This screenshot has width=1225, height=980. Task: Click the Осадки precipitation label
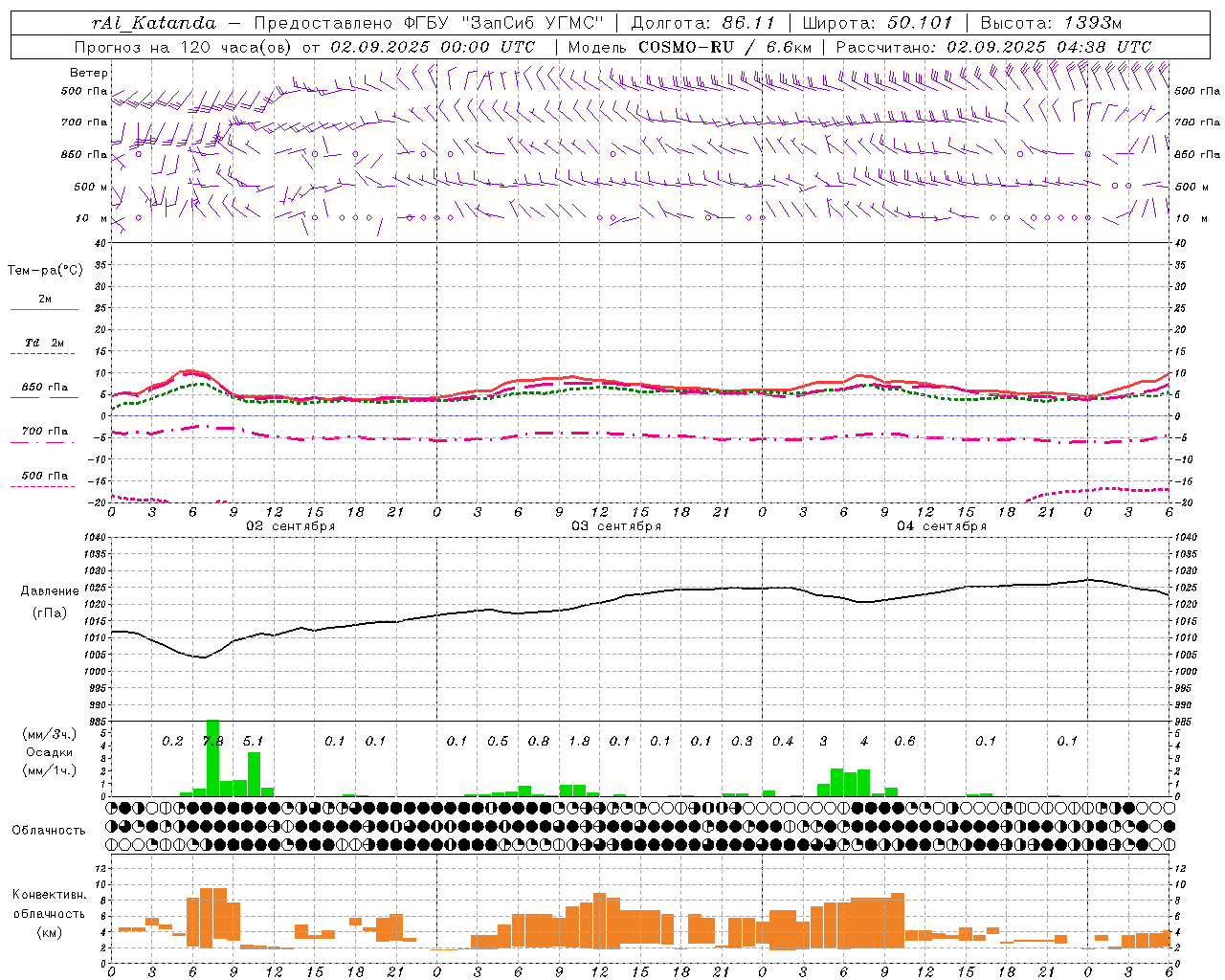click(50, 752)
